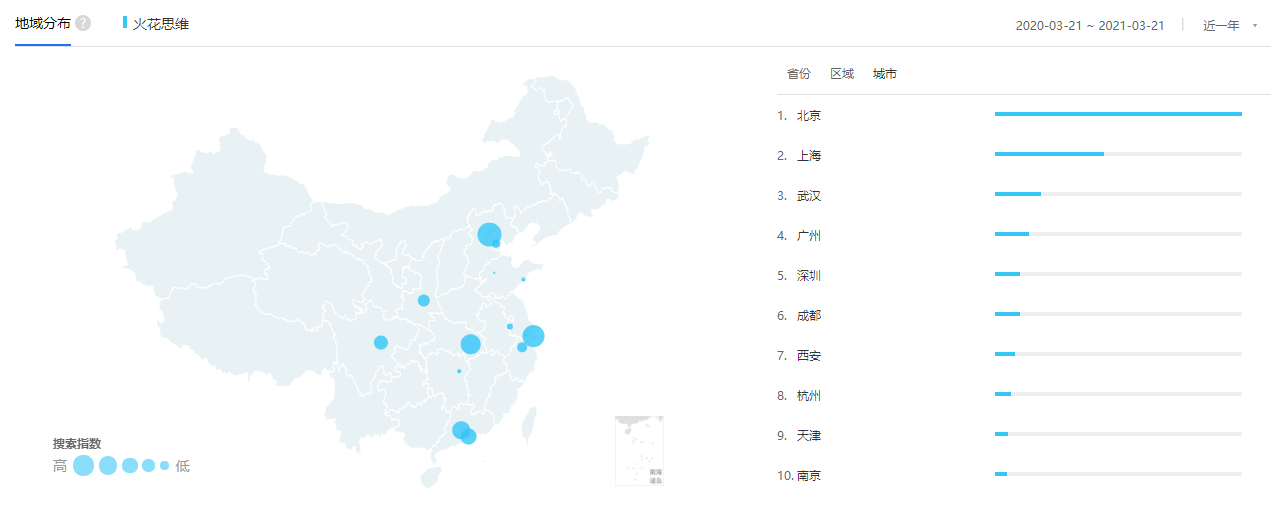Select the 地域分布 section heading
The width and height of the screenshot is (1286, 513).
(43, 23)
